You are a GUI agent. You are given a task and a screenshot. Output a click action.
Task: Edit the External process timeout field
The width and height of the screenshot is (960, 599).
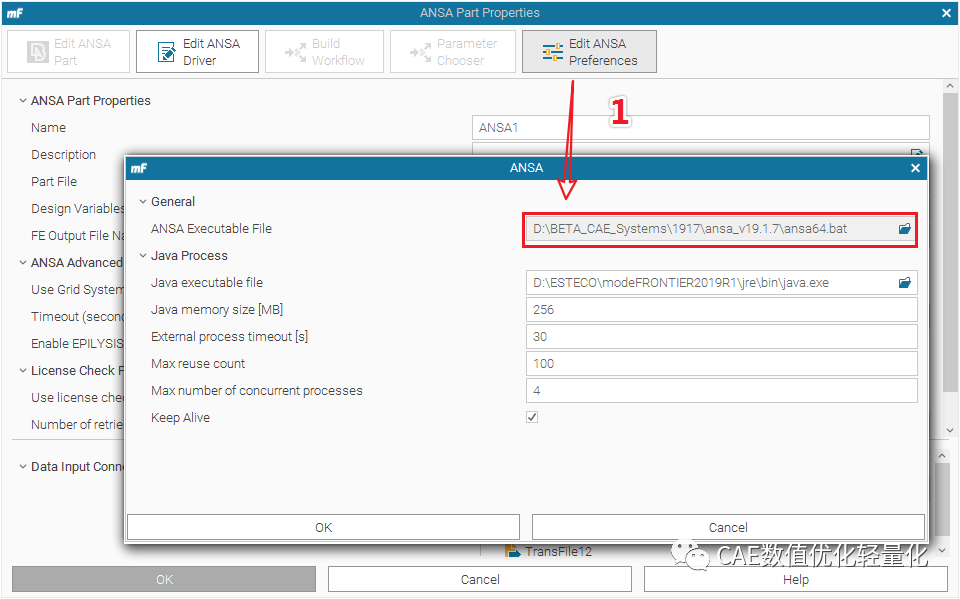point(721,337)
